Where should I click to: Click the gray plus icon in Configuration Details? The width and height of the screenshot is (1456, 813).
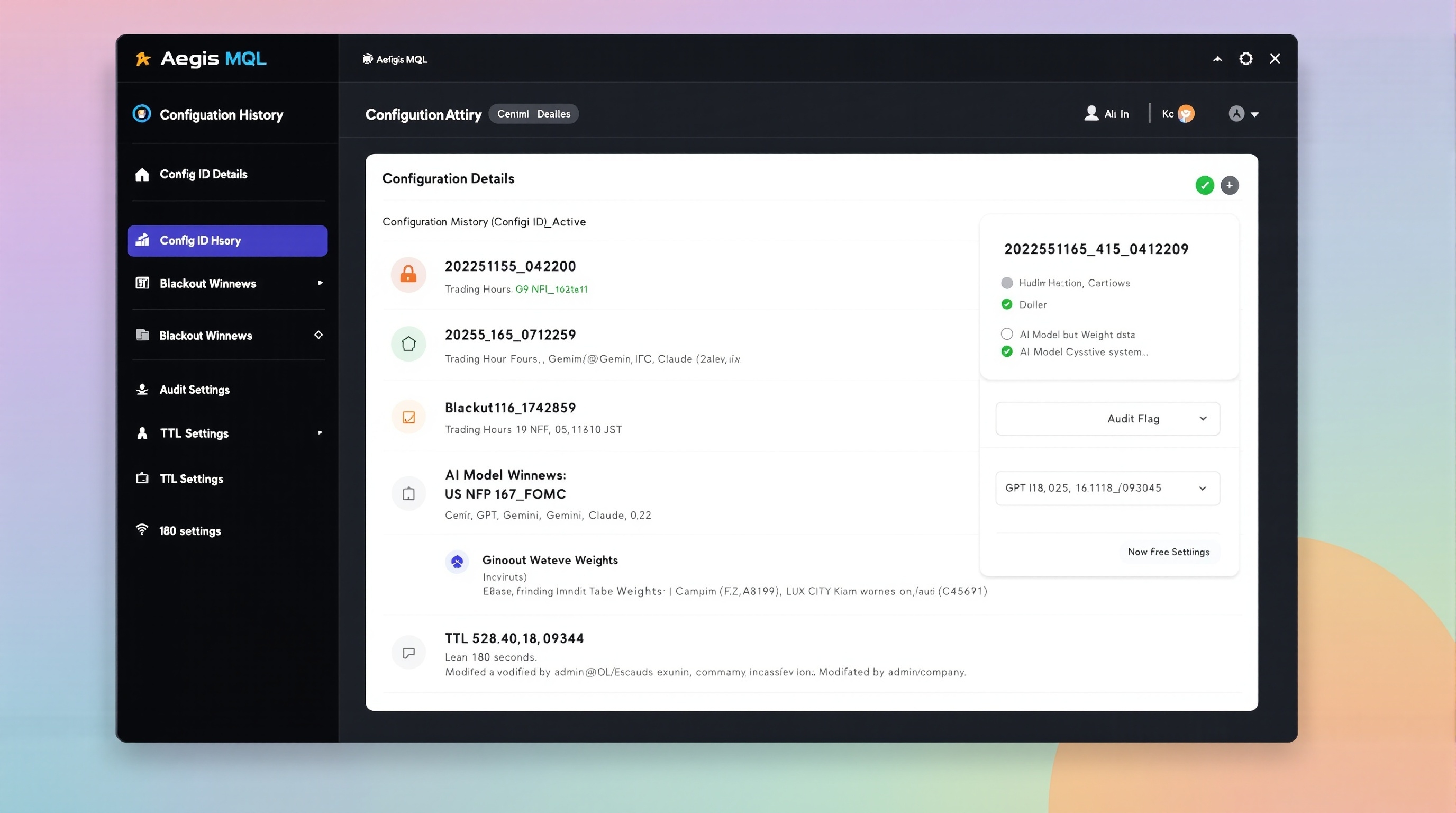tap(1230, 185)
